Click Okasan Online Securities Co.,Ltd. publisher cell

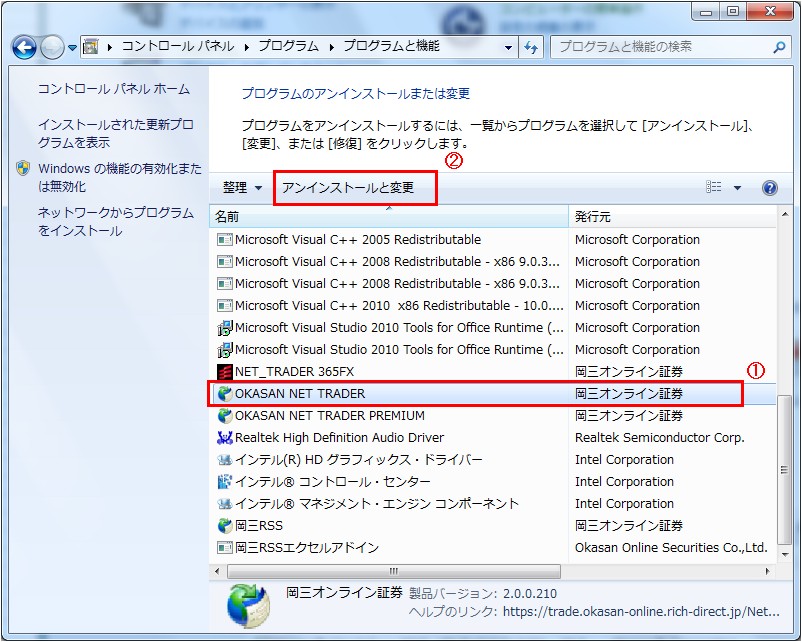pyautogui.click(x=672, y=547)
